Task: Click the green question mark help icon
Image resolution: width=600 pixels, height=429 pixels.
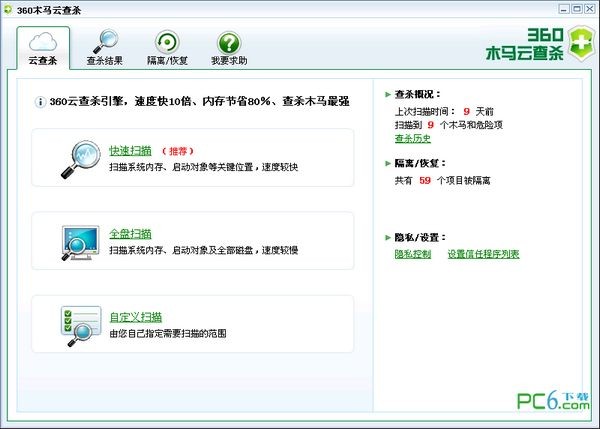Action: coord(229,42)
